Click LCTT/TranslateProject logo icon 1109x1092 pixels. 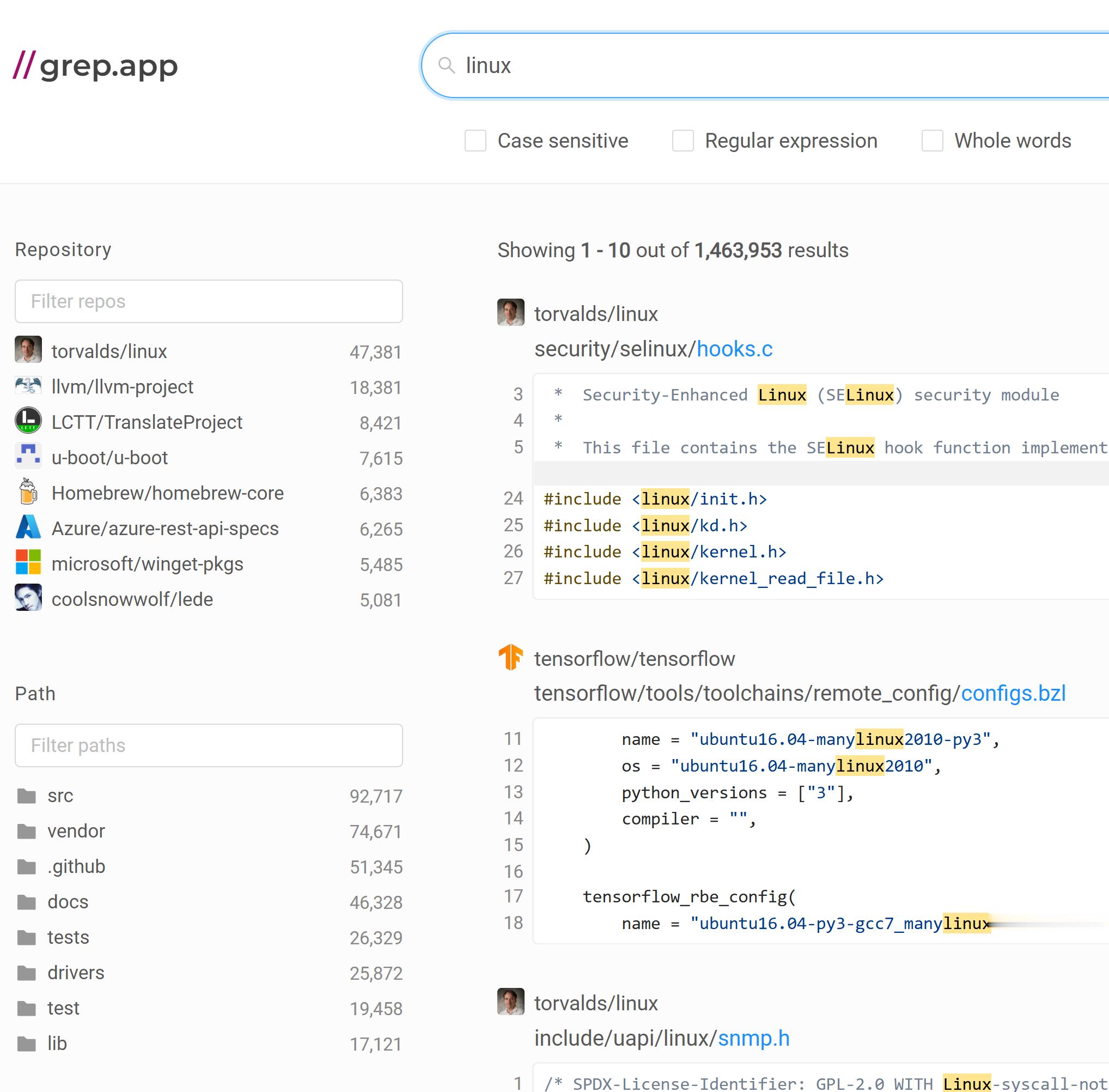point(28,420)
